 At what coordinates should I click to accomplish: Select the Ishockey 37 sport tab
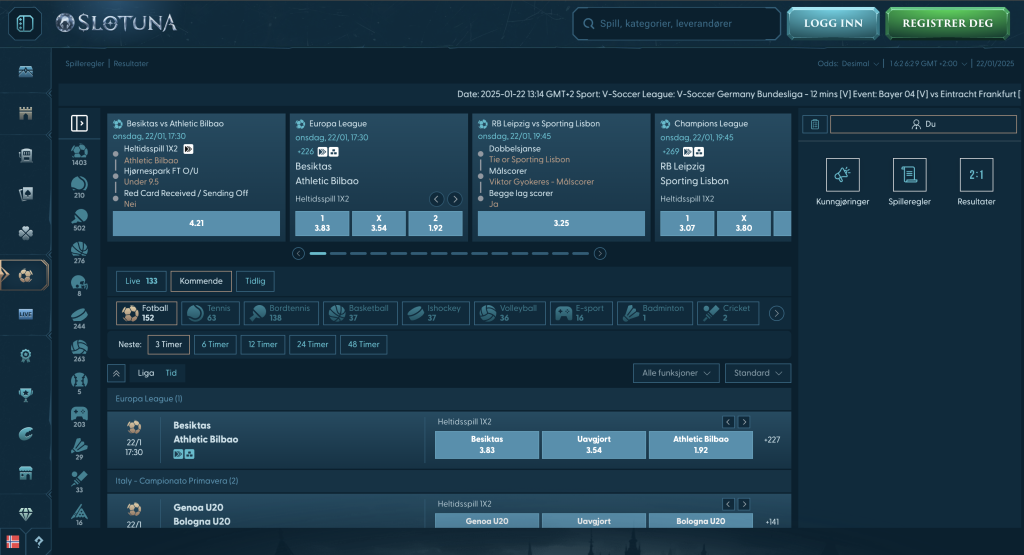click(x=436, y=313)
